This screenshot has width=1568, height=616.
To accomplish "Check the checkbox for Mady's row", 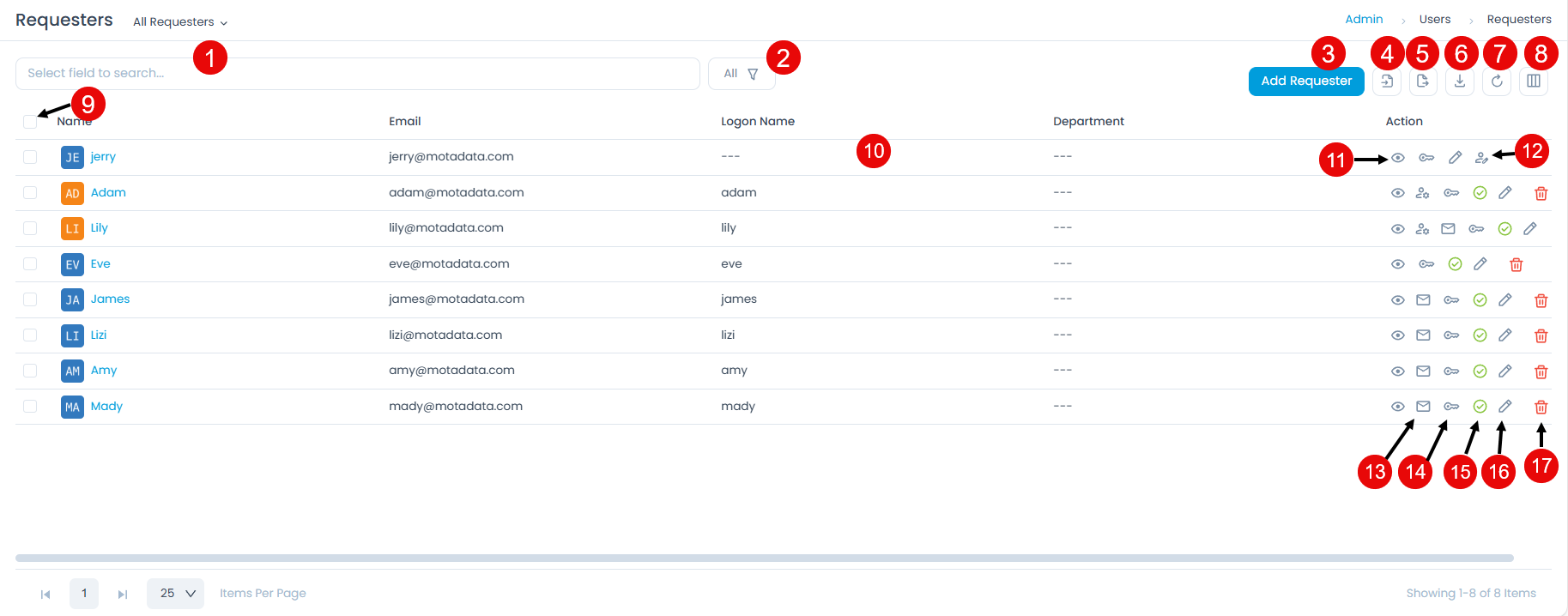I will pos(30,407).
